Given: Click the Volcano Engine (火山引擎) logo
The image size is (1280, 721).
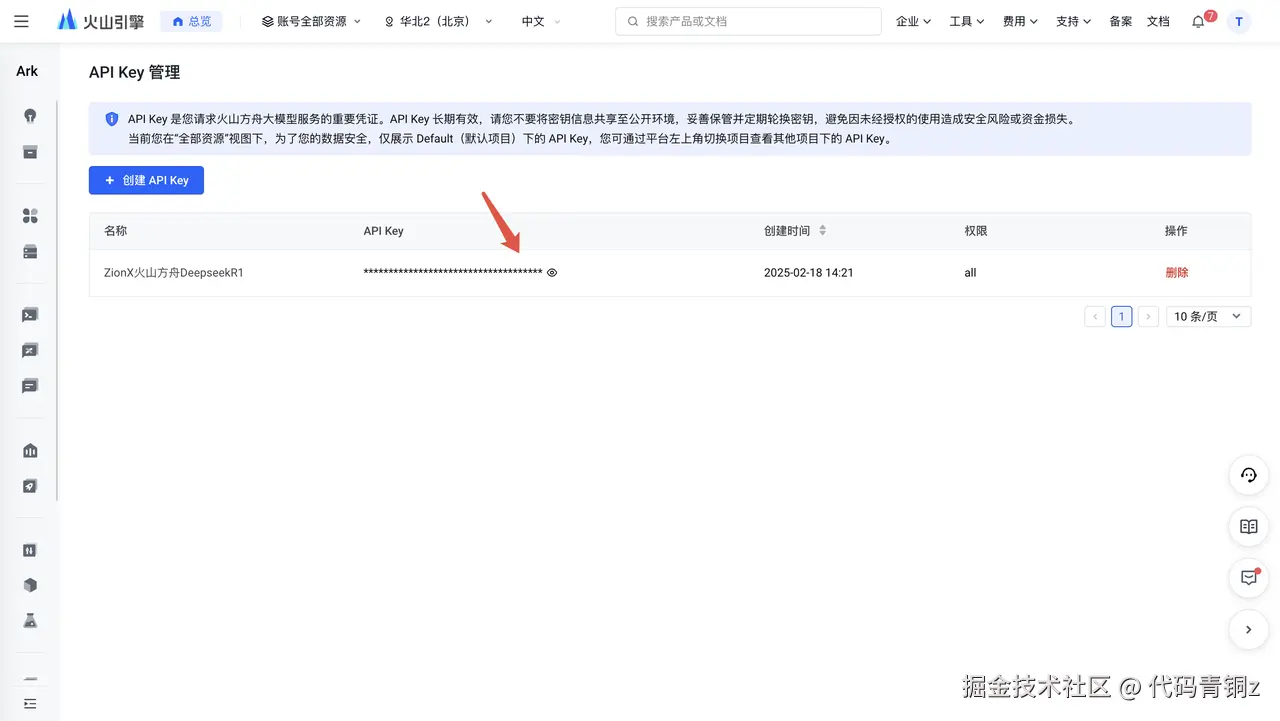Looking at the screenshot, I should [x=101, y=21].
